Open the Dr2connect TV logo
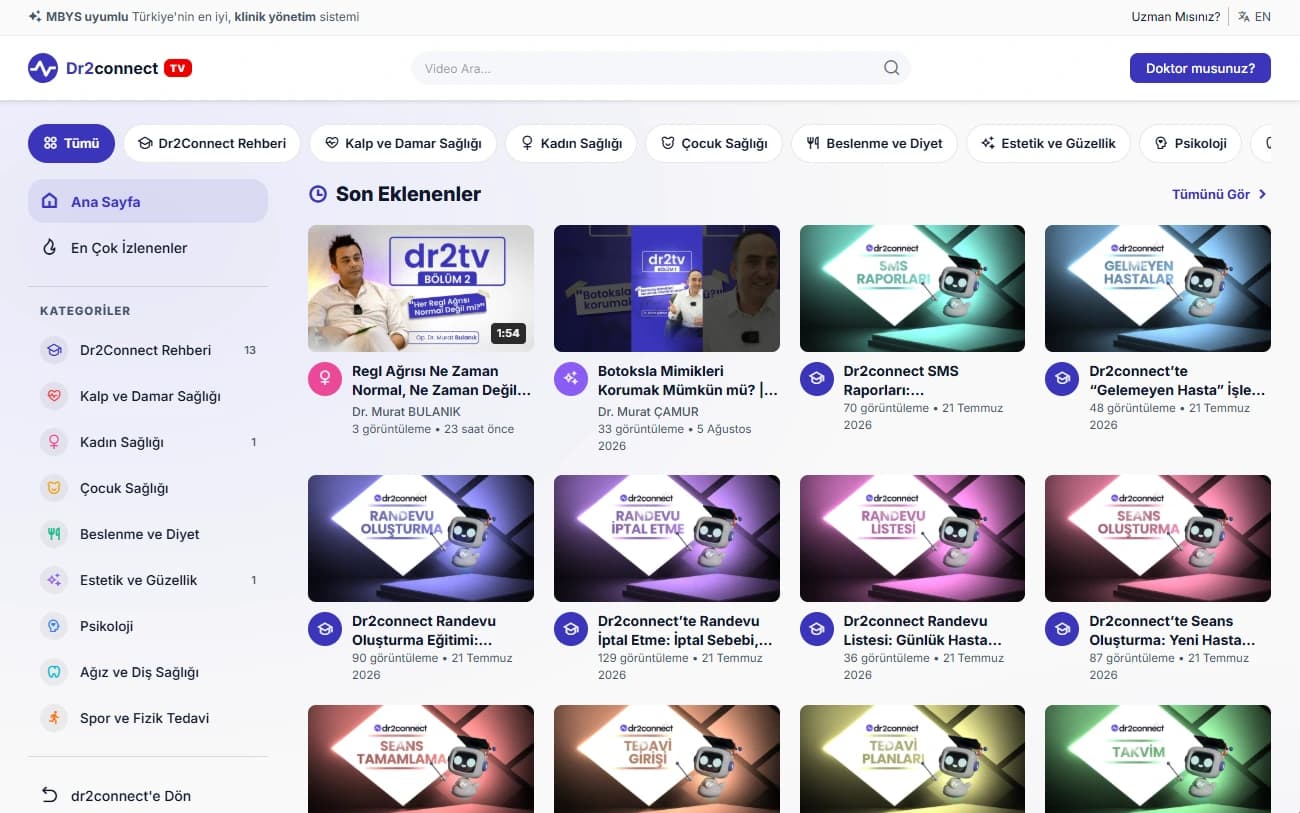This screenshot has height=813, width=1300. click(110, 68)
